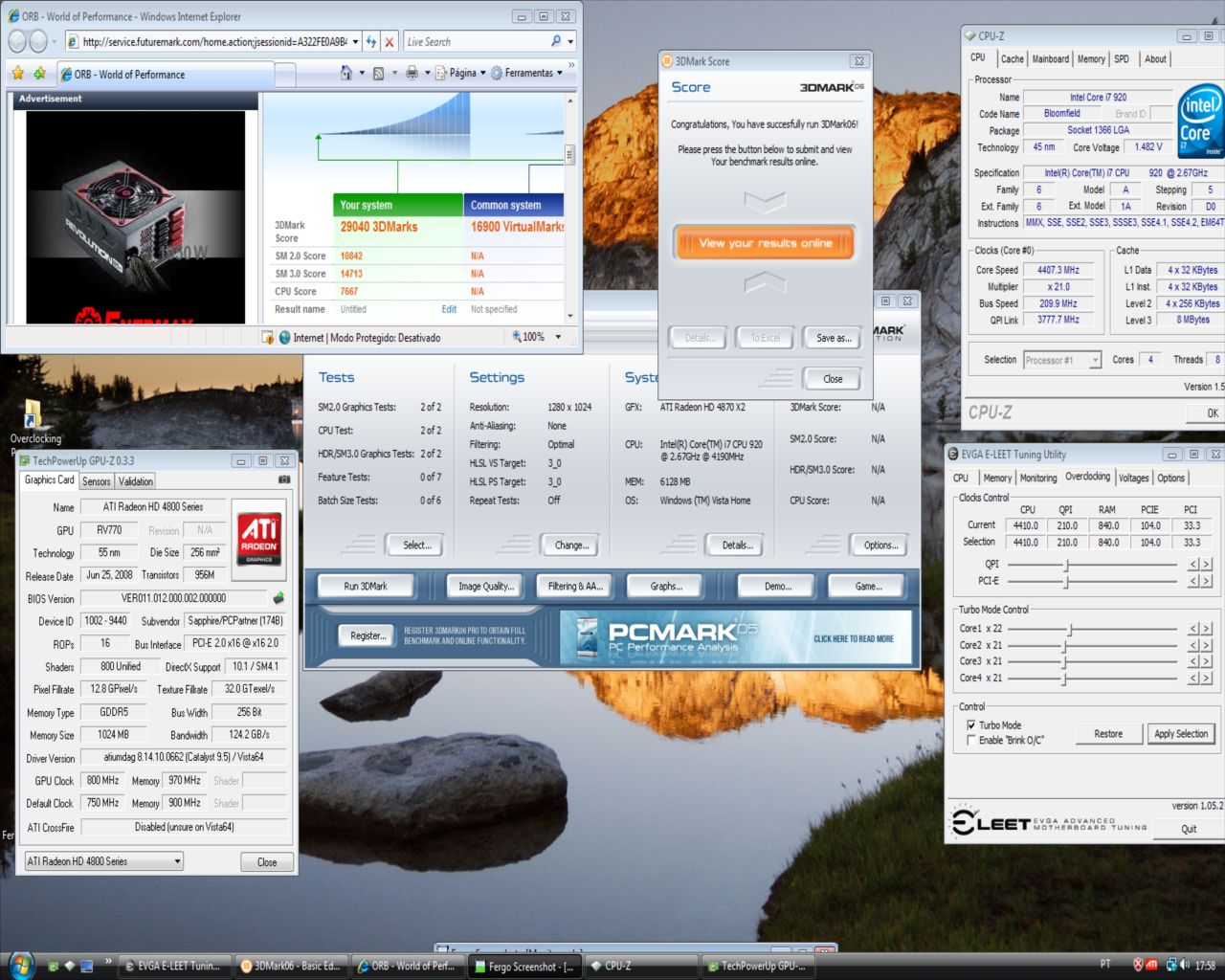This screenshot has width=1225, height=980.
Task: Click the IE RSS feeds icon
Action: [378, 73]
